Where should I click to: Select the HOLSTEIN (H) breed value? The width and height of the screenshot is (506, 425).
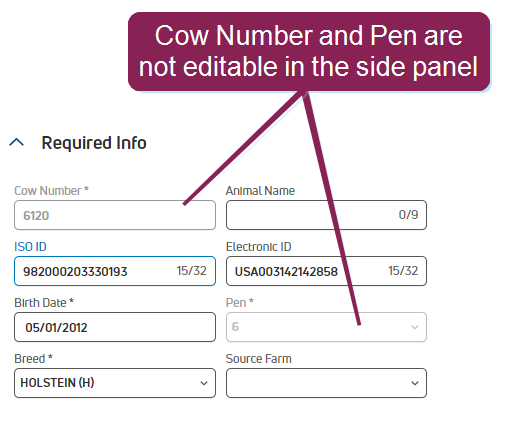(x=57, y=383)
